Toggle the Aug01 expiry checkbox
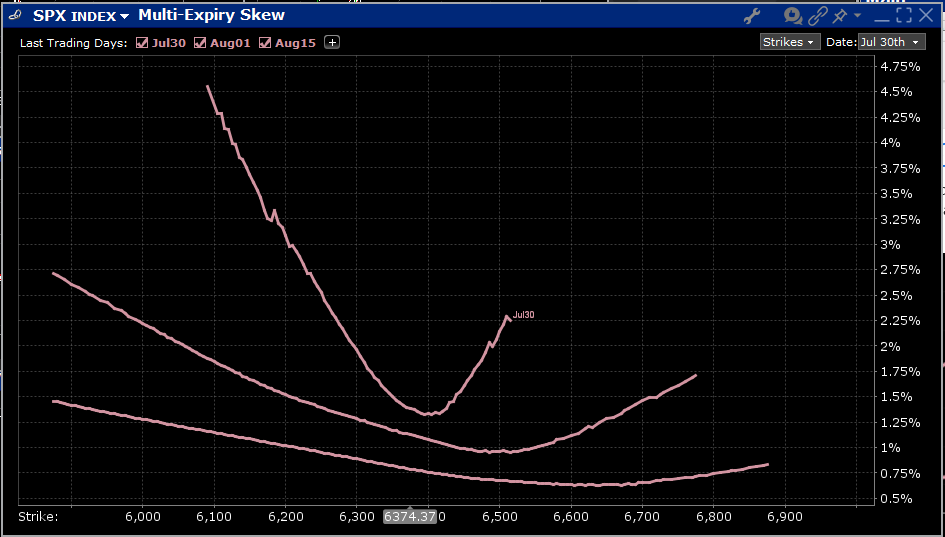 coord(200,42)
